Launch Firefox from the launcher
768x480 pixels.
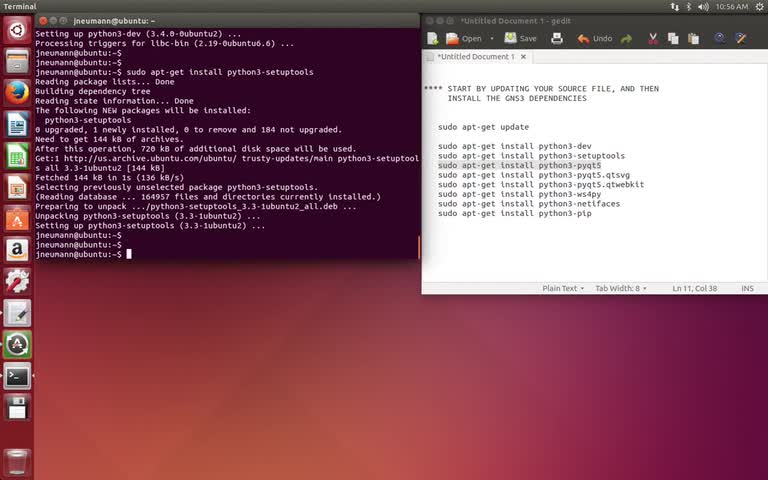(x=17, y=93)
